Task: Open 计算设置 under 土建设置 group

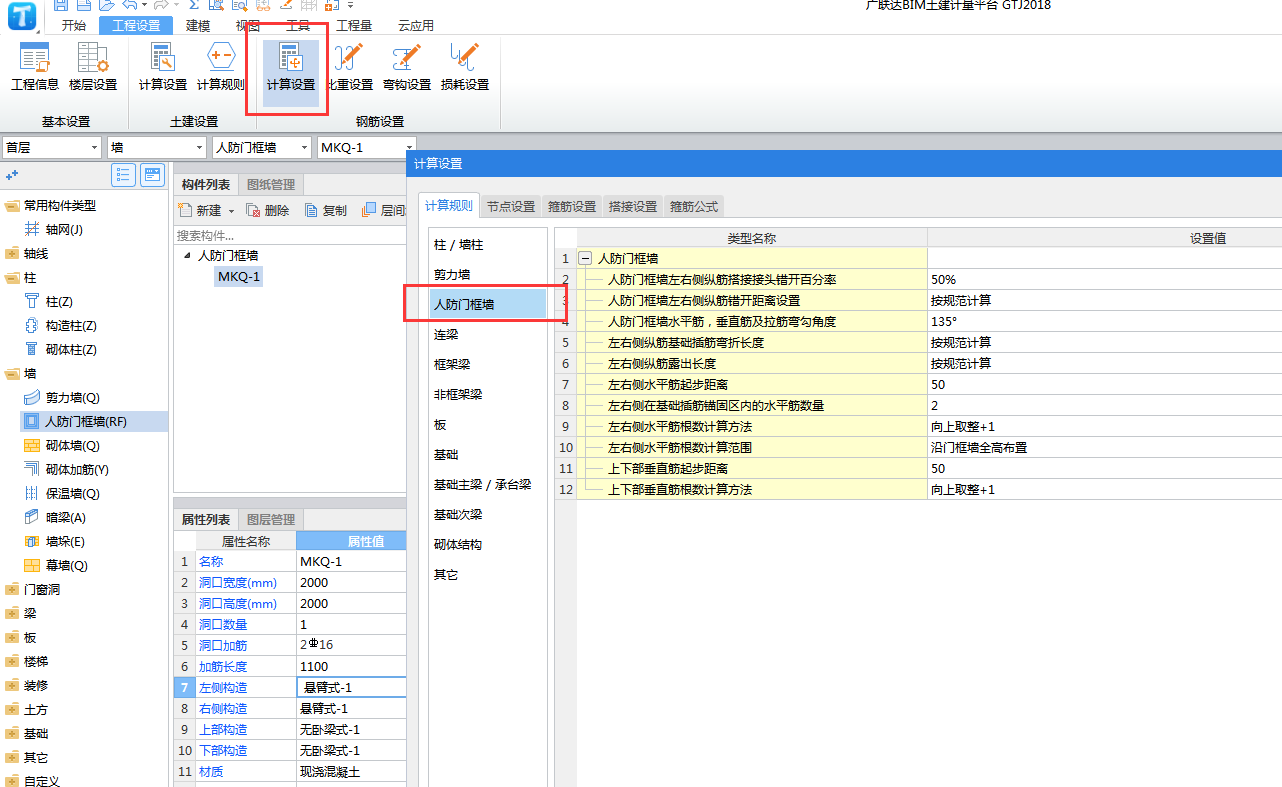Action: (163, 68)
